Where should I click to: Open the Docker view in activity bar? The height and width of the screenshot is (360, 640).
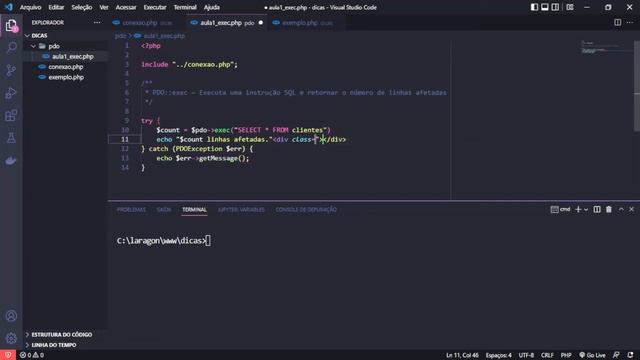tap(11, 161)
